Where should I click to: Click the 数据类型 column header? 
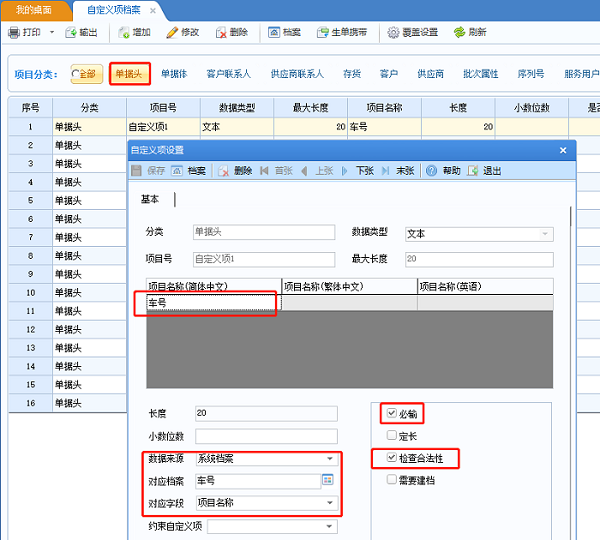237,108
